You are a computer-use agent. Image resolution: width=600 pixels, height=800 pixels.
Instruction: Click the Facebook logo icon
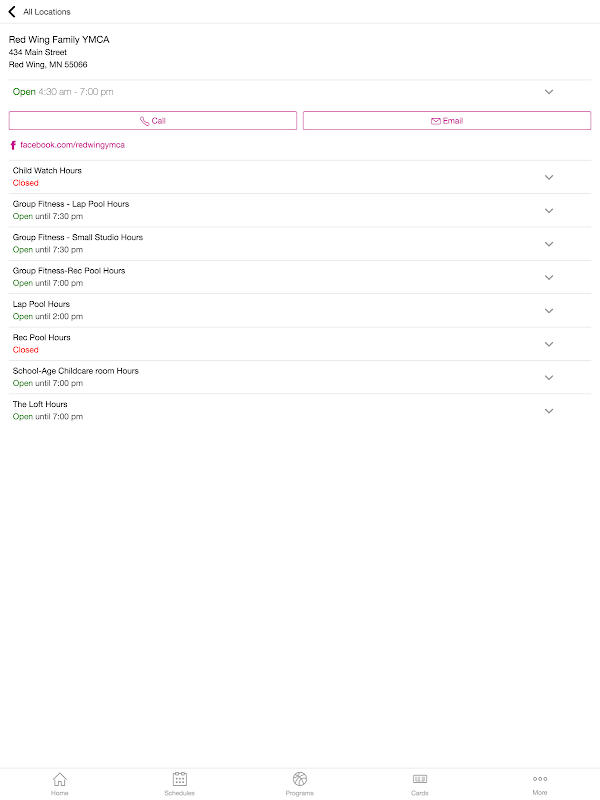[x=13, y=145]
